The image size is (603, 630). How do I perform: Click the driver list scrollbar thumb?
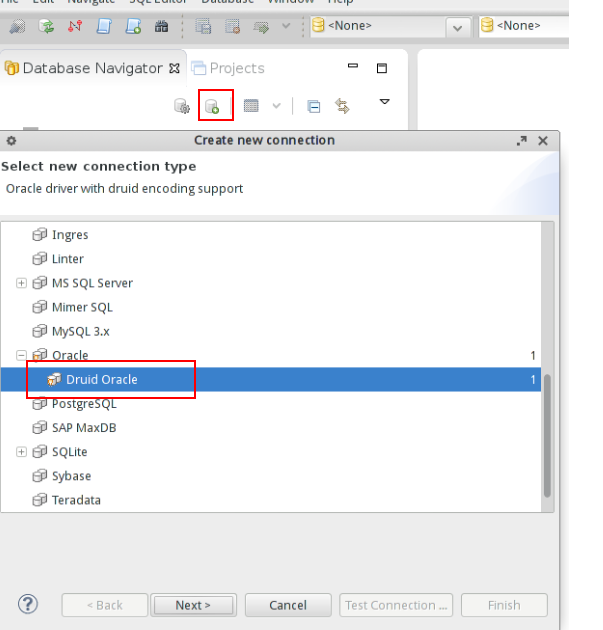click(547, 436)
